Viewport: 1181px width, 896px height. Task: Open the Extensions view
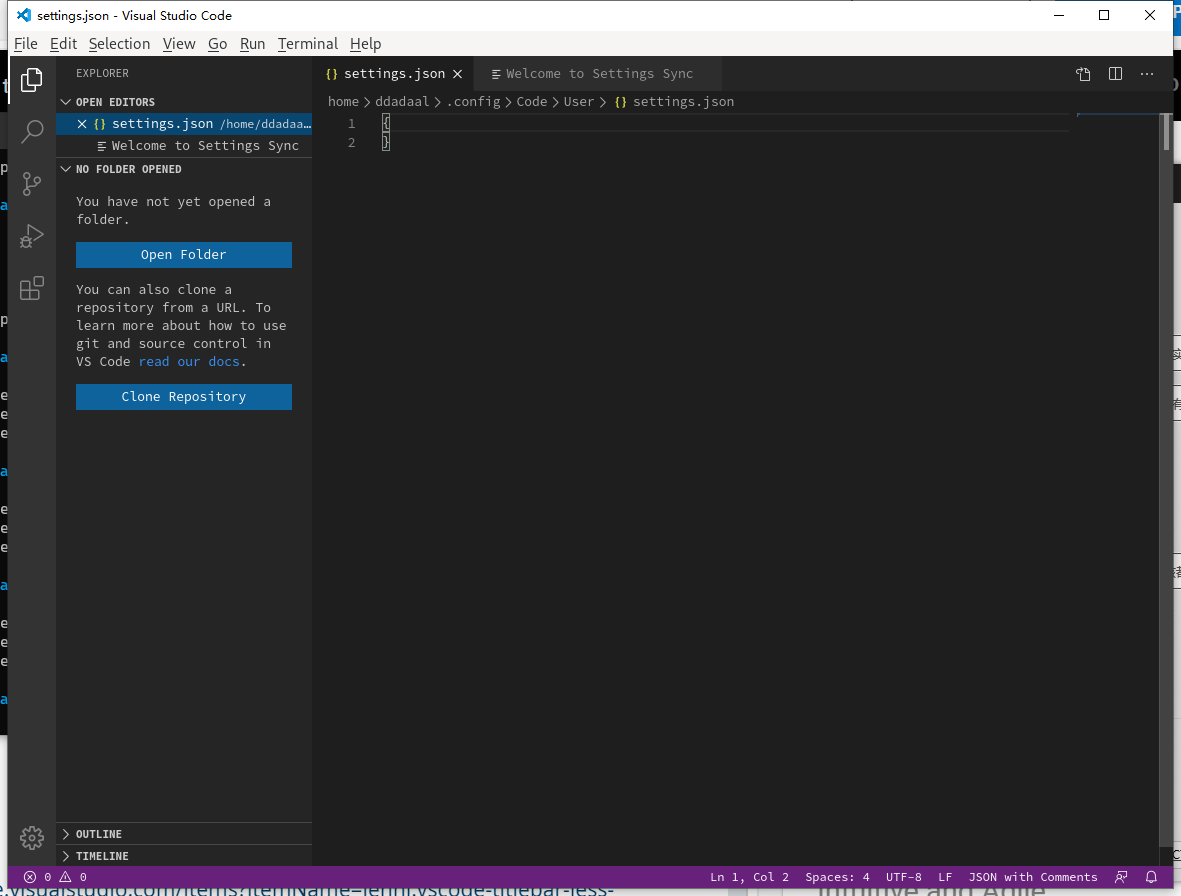coord(31,288)
